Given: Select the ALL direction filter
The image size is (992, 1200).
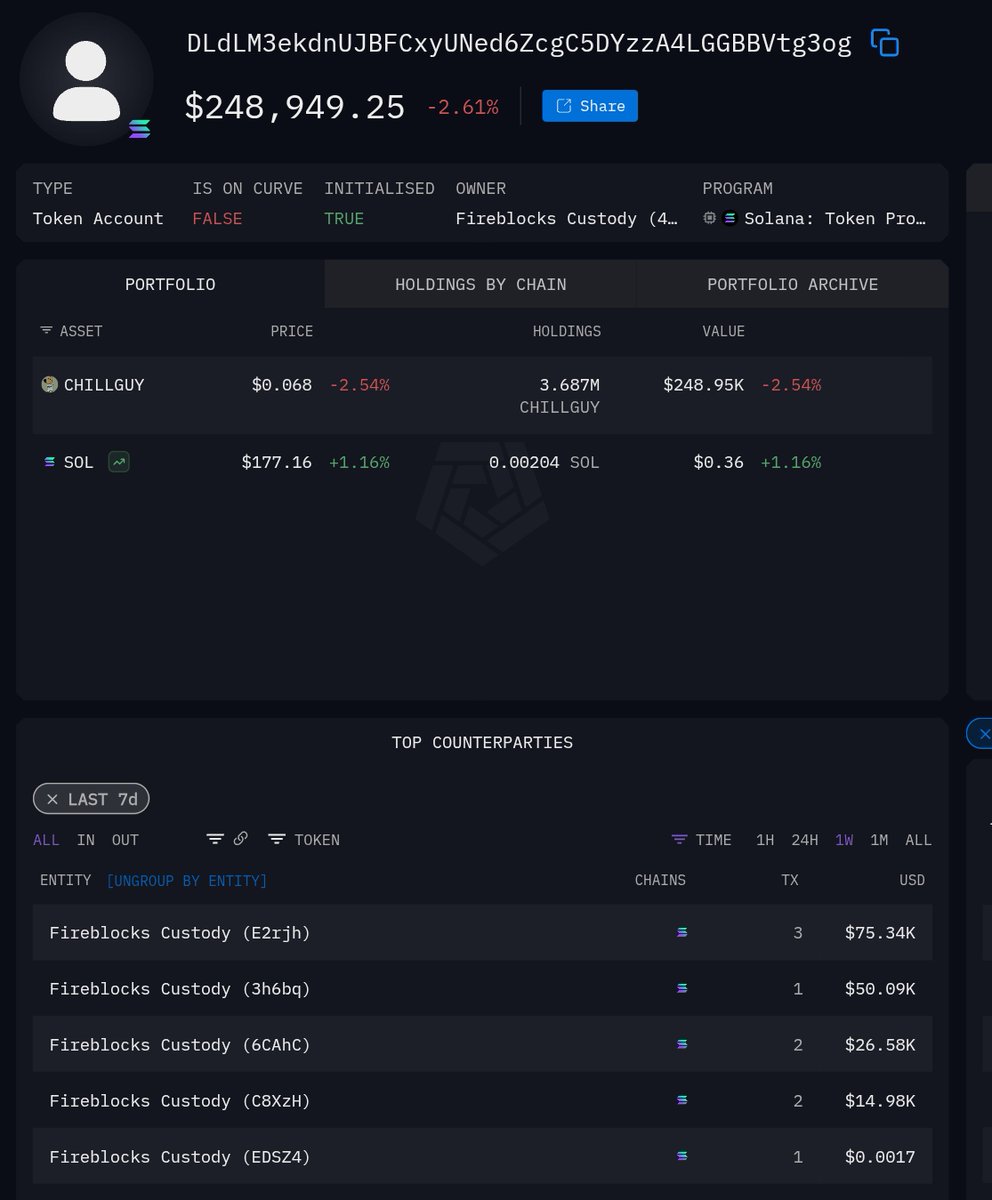Looking at the screenshot, I should point(46,840).
